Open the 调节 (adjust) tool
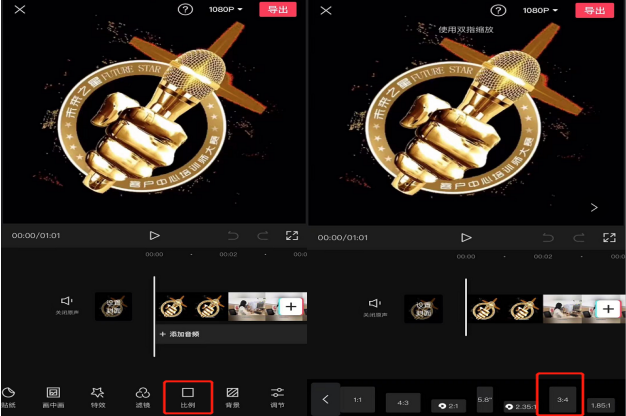The width and height of the screenshot is (626, 416). coord(278,396)
